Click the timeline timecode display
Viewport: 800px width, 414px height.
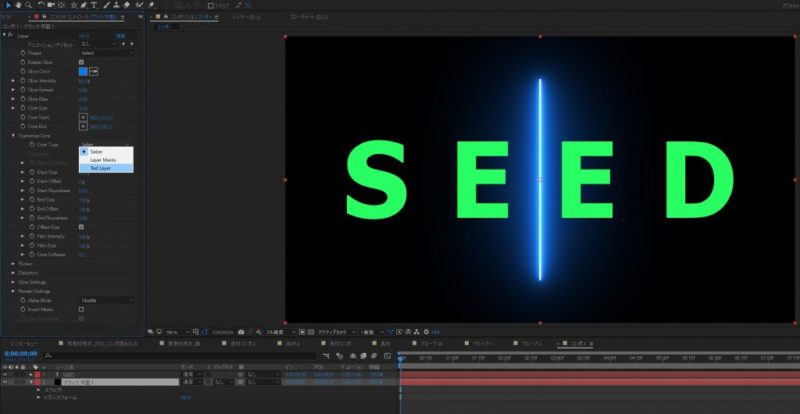point(20,352)
